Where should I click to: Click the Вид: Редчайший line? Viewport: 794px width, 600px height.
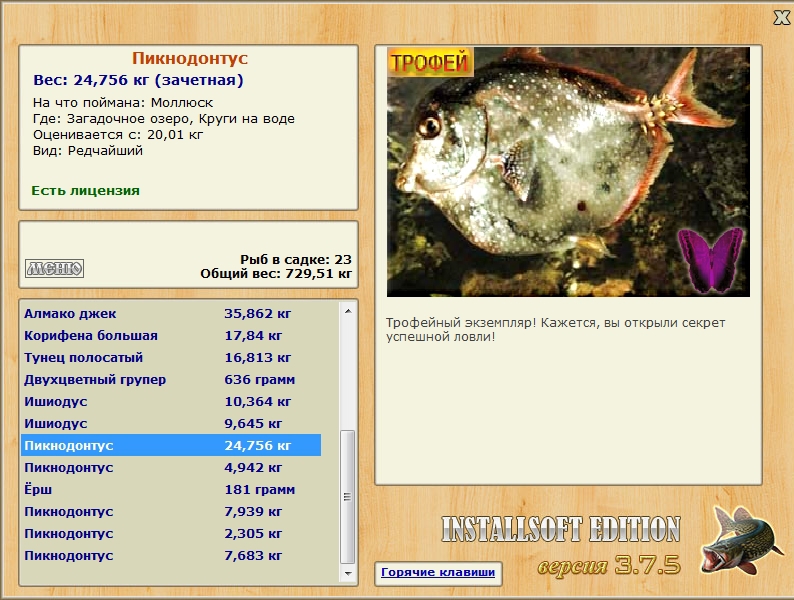(88, 151)
